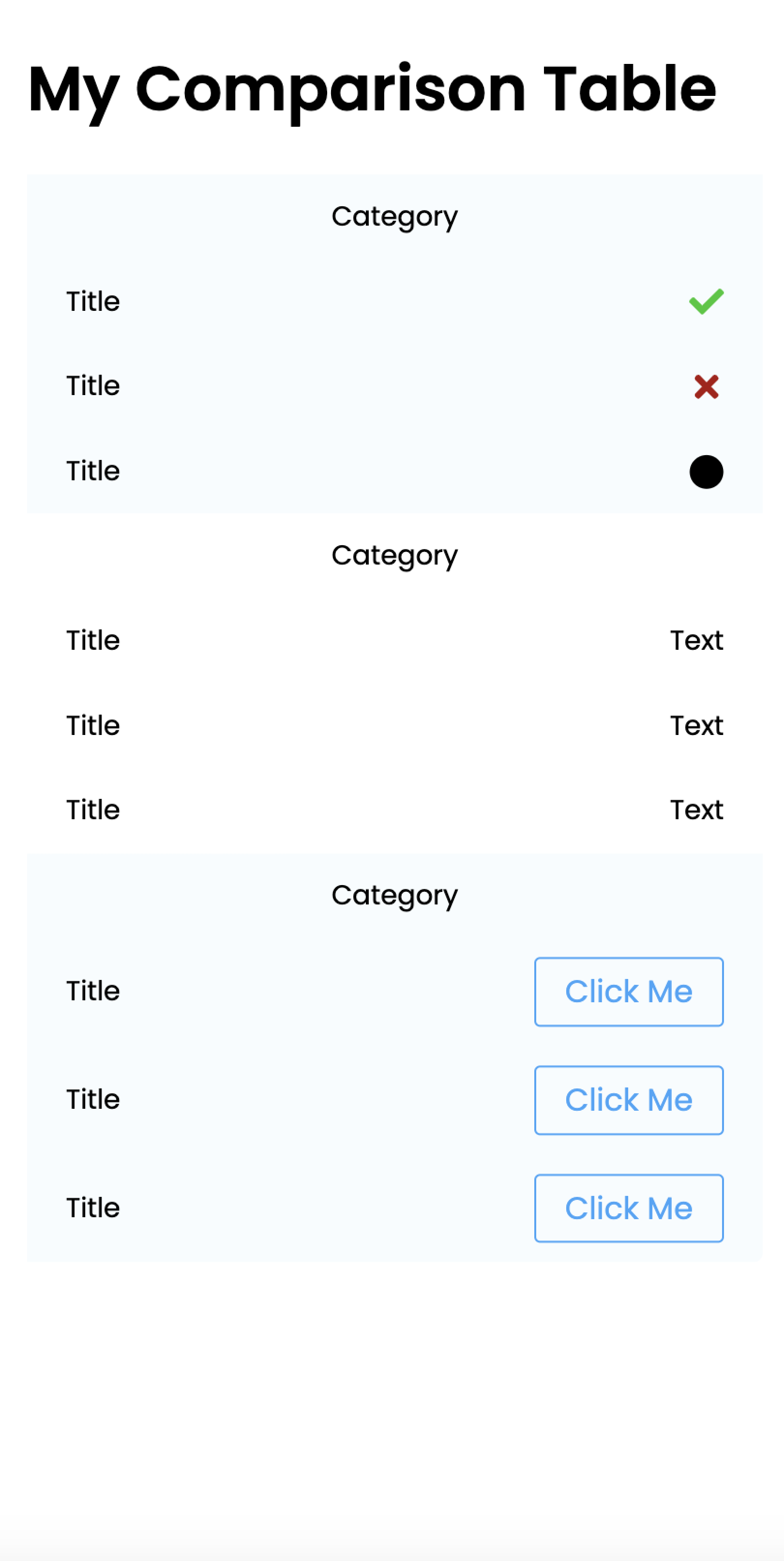The image size is (784, 1561).
Task: Click the black filled circle icon
Action: [706, 472]
